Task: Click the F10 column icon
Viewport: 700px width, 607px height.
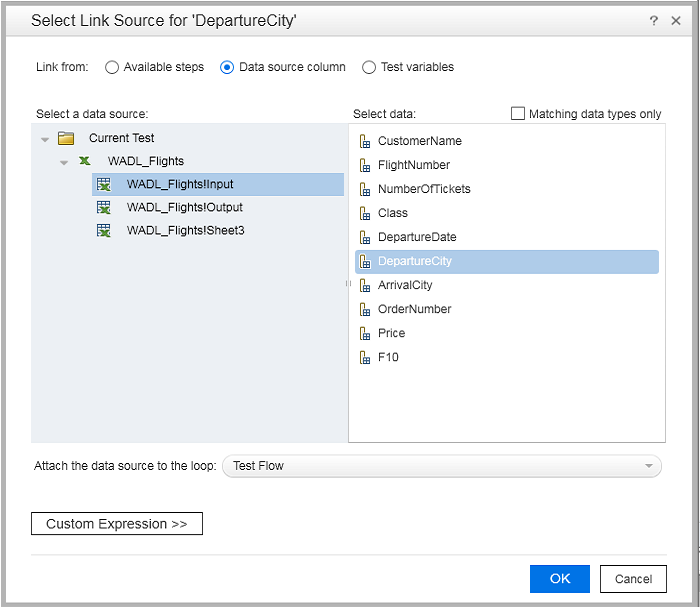Action: [x=365, y=357]
